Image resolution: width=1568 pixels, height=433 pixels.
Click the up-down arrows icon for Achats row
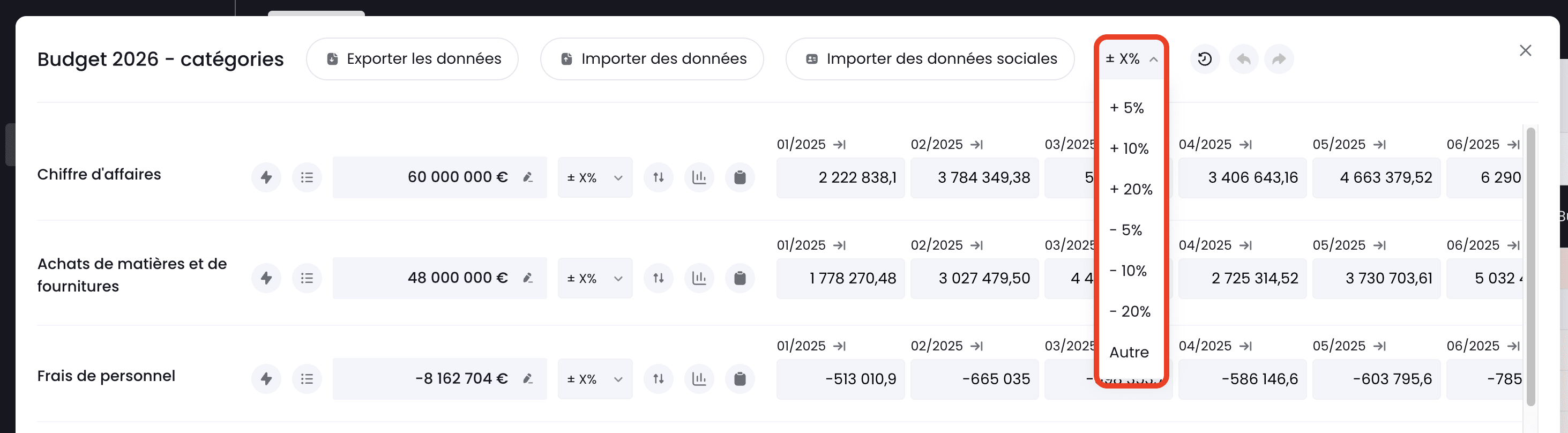coord(659,278)
